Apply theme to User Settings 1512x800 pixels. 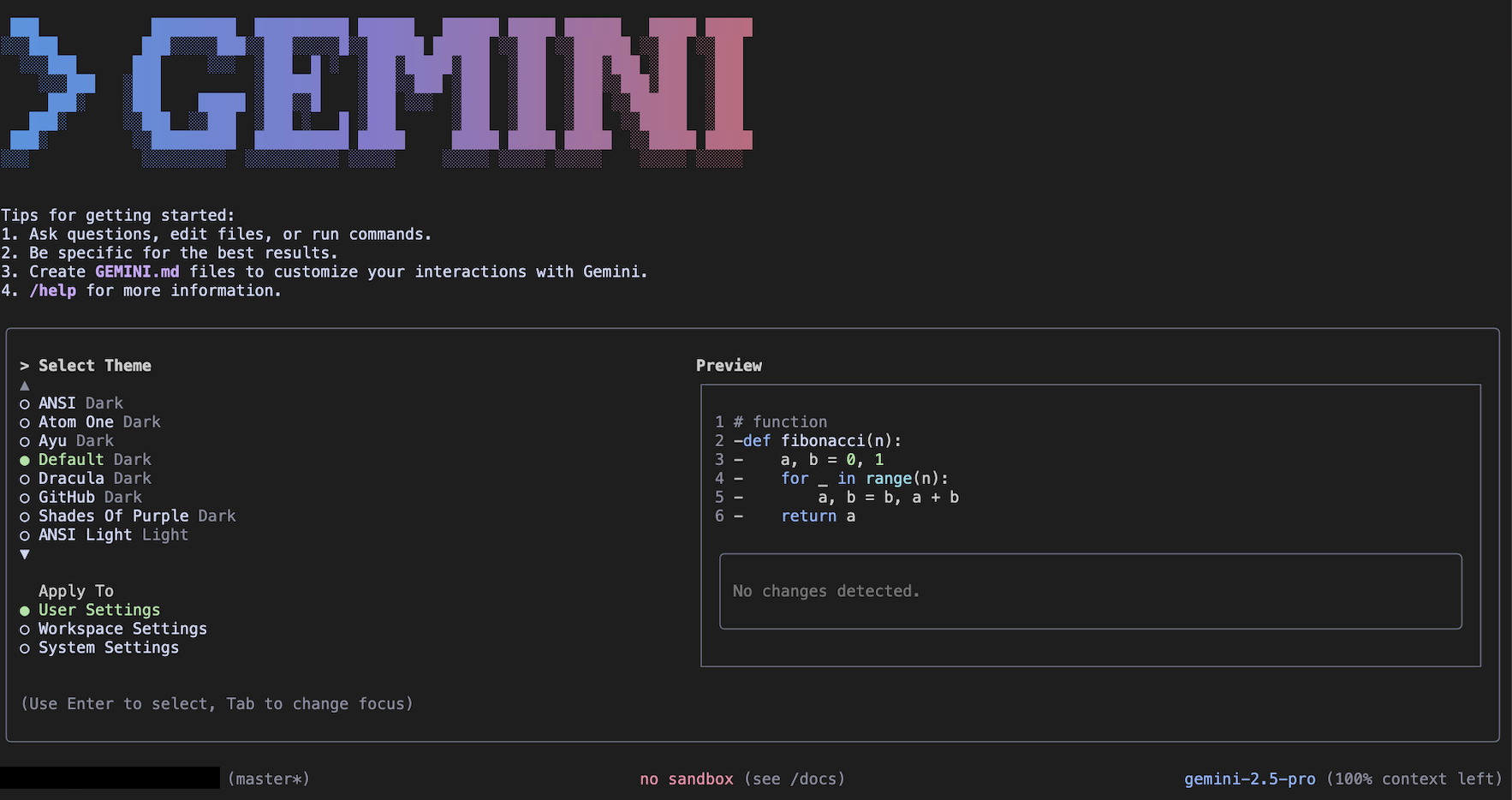tap(90, 611)
